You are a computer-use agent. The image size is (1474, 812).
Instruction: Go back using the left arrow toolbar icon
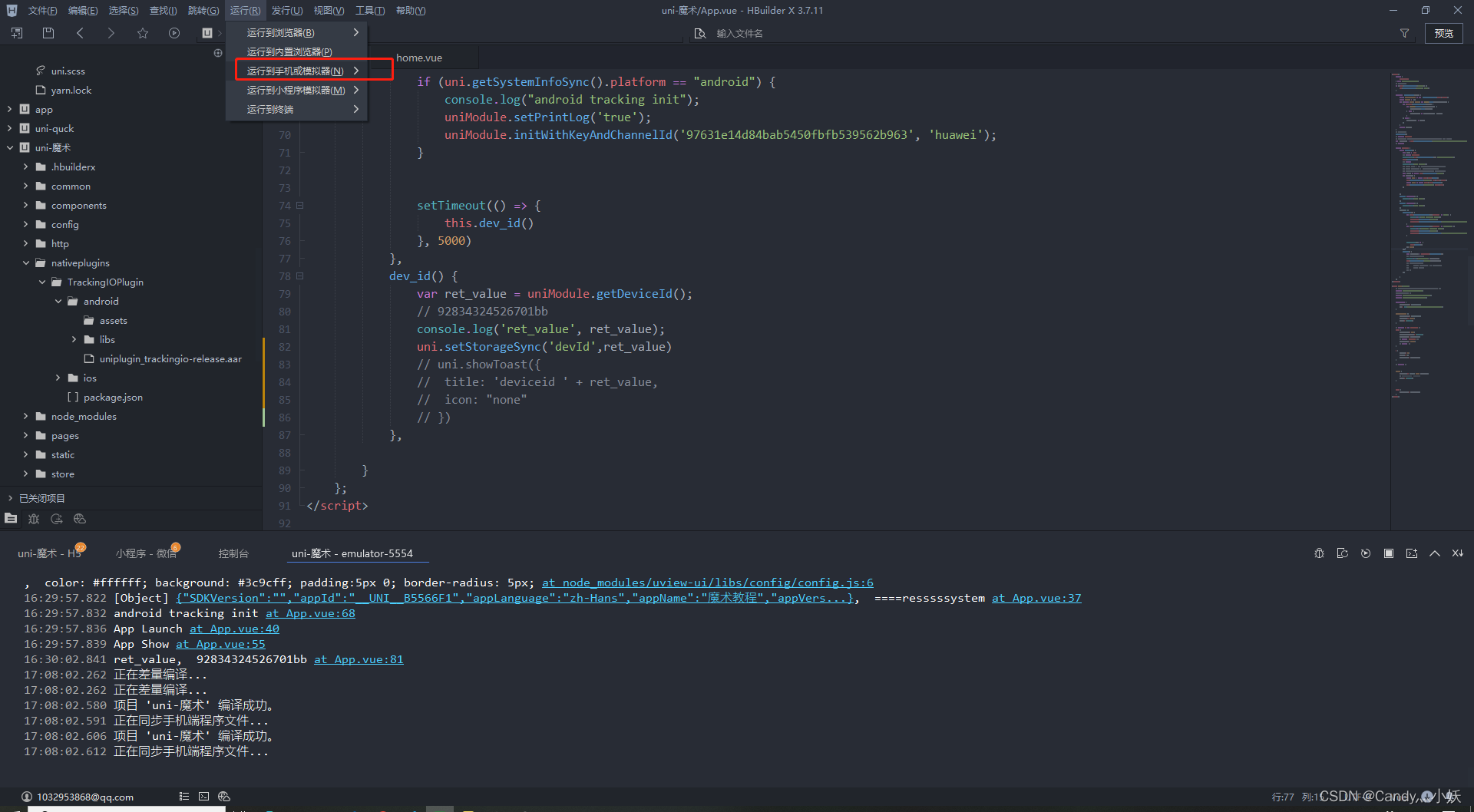tap(80, 33)
